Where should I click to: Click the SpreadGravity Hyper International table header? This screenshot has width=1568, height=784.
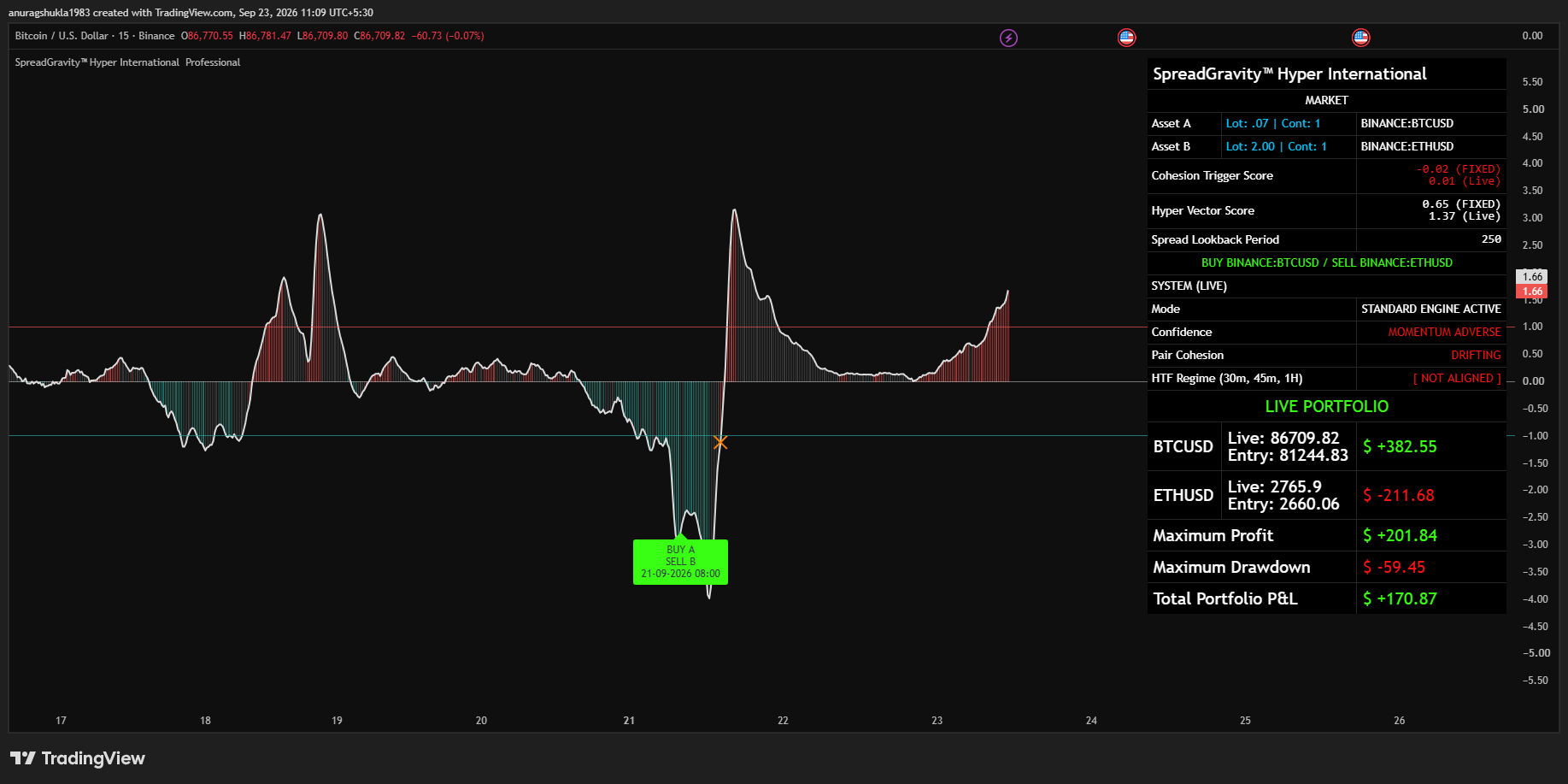click(1289, 74)
